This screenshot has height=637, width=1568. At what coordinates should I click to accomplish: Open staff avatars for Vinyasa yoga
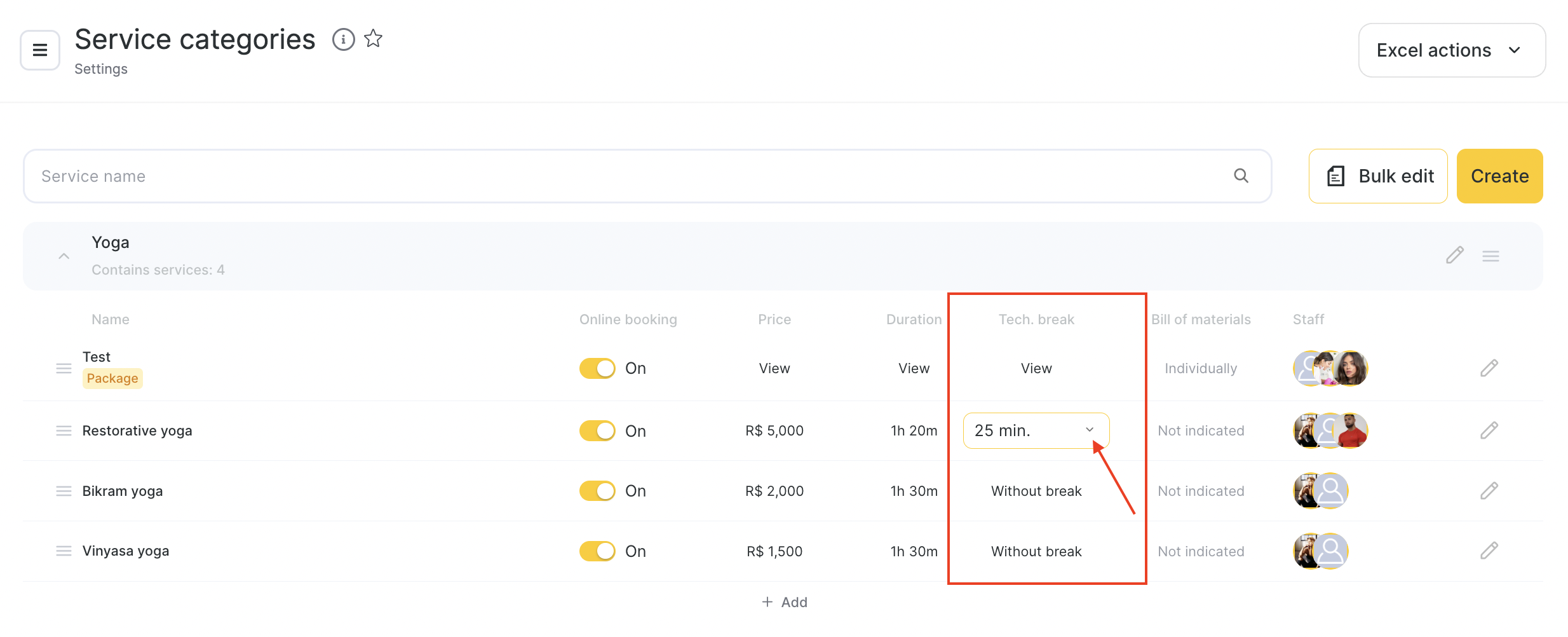coord(1320,551)
